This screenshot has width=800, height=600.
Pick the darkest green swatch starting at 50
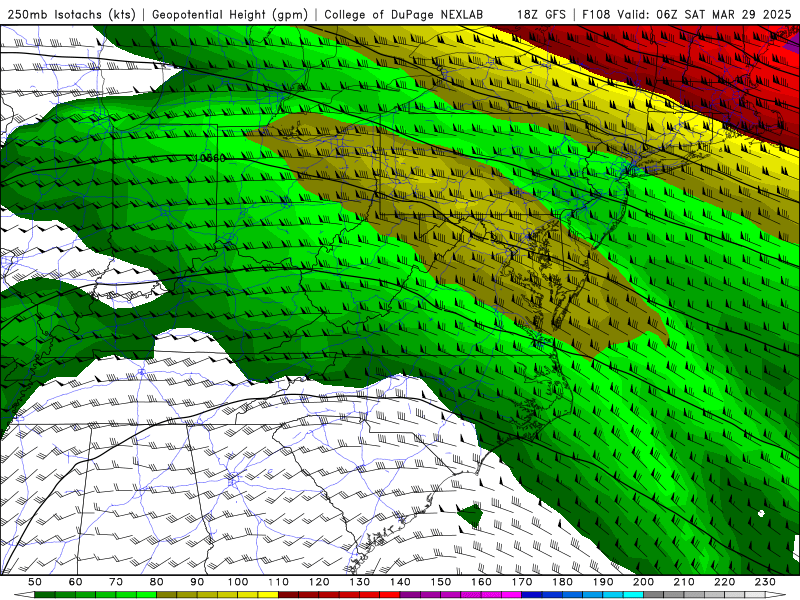click(x=44, y=595)
